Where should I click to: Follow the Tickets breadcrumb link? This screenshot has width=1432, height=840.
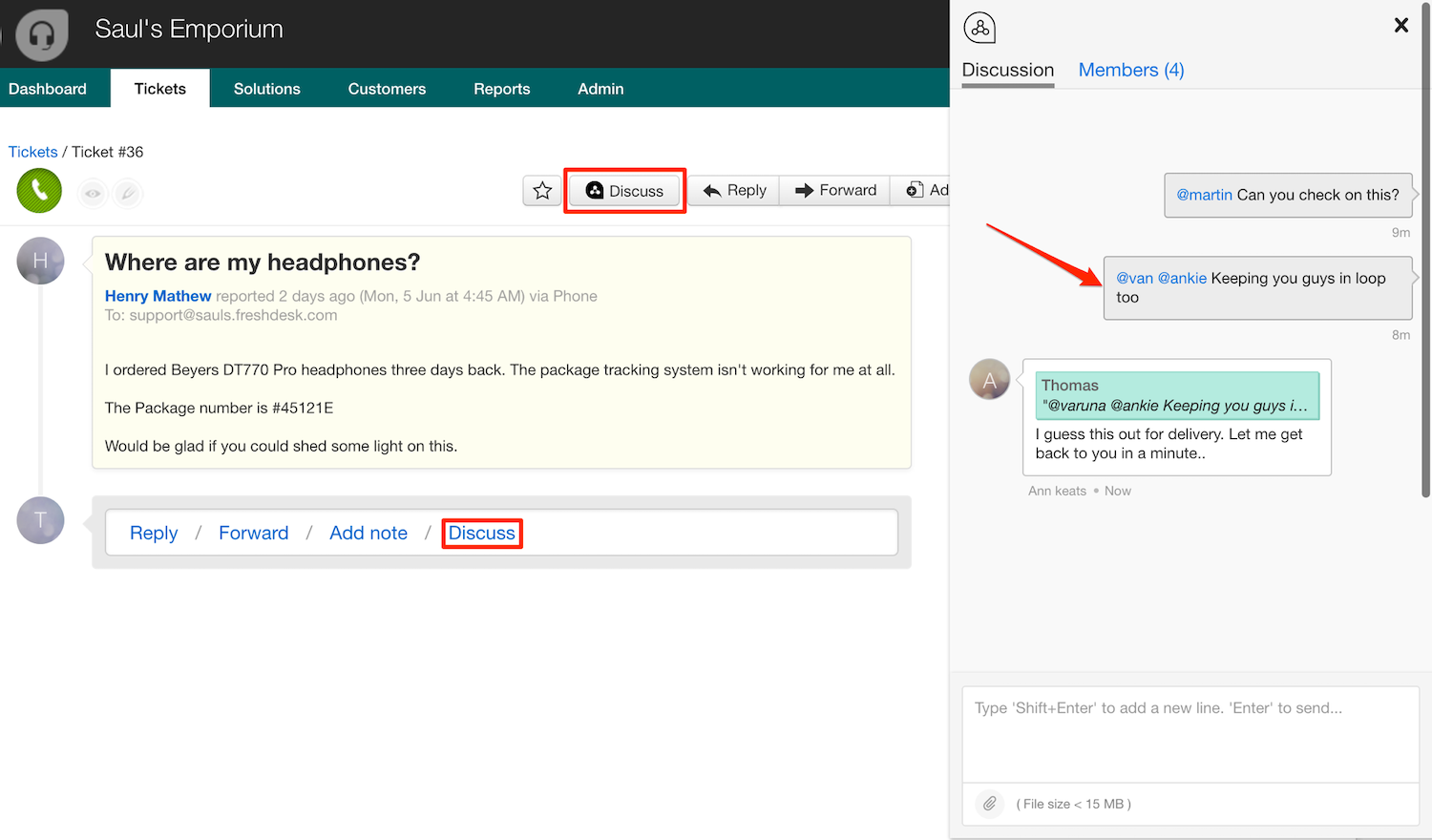[x=33, y=152]
